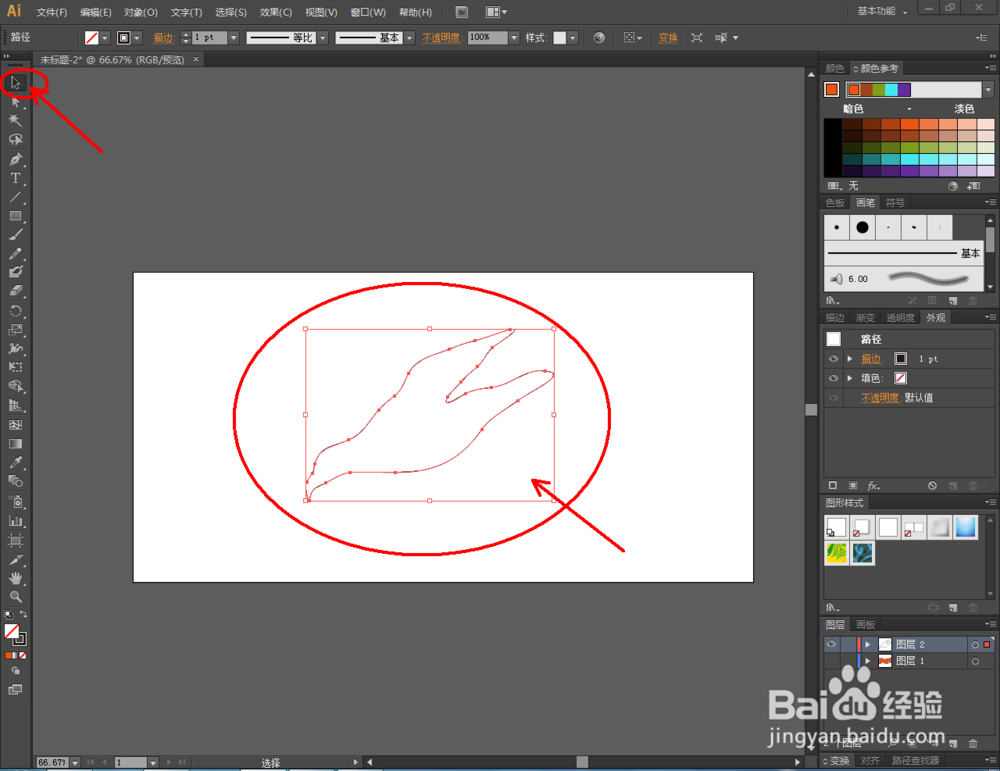Choose the Lasso tool
Viewport: 1000px width, 771px height.
pyautogui.click(x=15, y=140)
